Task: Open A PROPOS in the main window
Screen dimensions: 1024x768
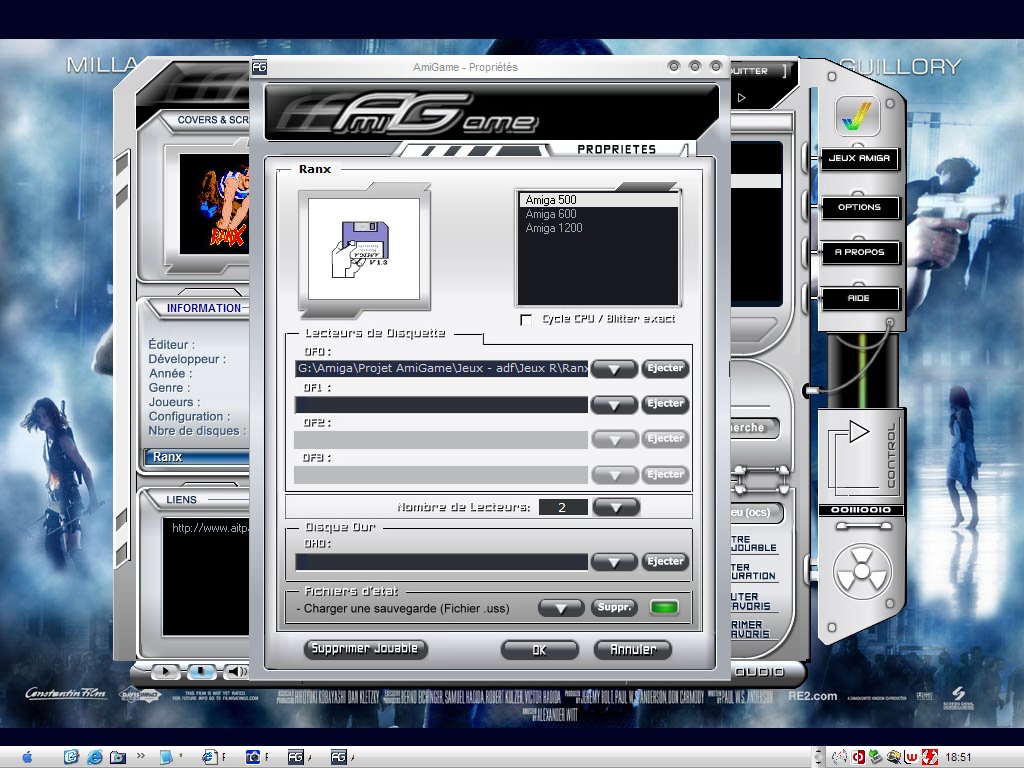Action: [859, 252]
